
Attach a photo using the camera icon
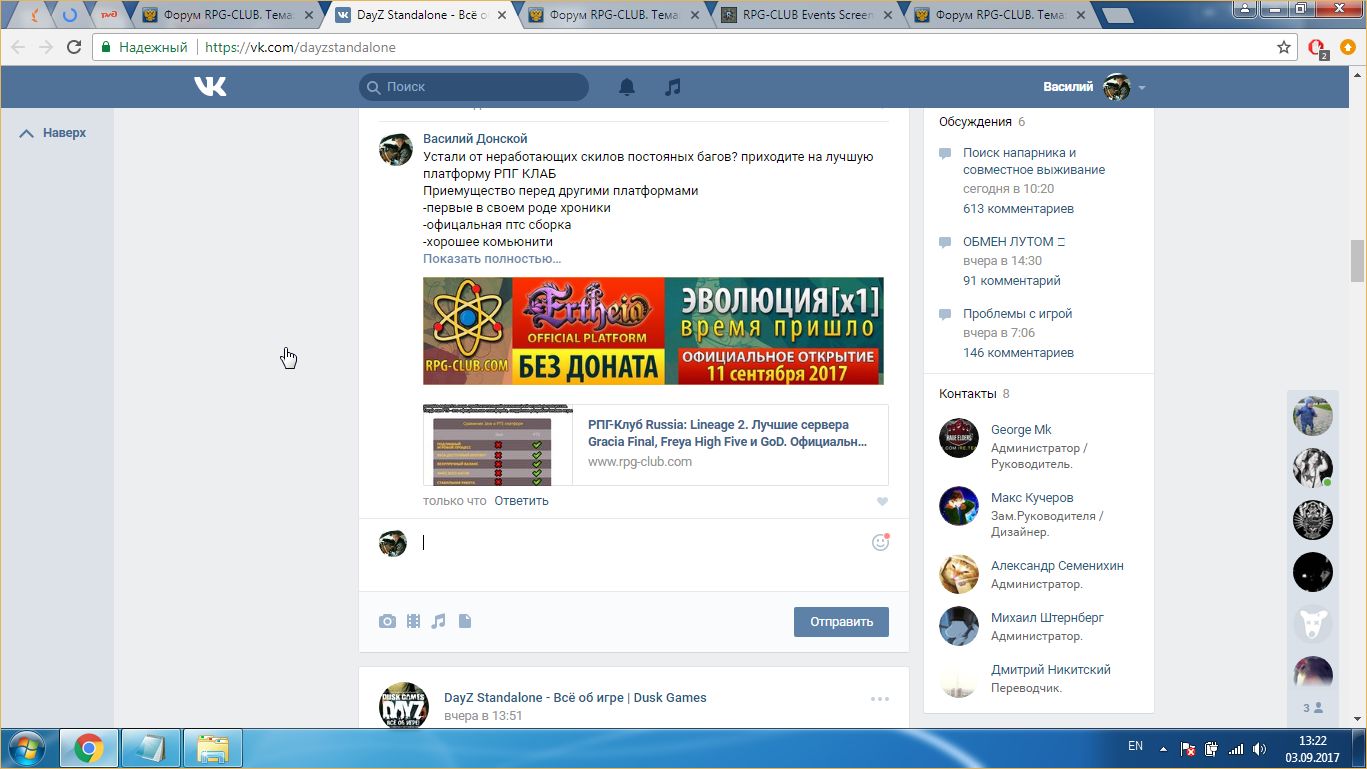point(387,621)
